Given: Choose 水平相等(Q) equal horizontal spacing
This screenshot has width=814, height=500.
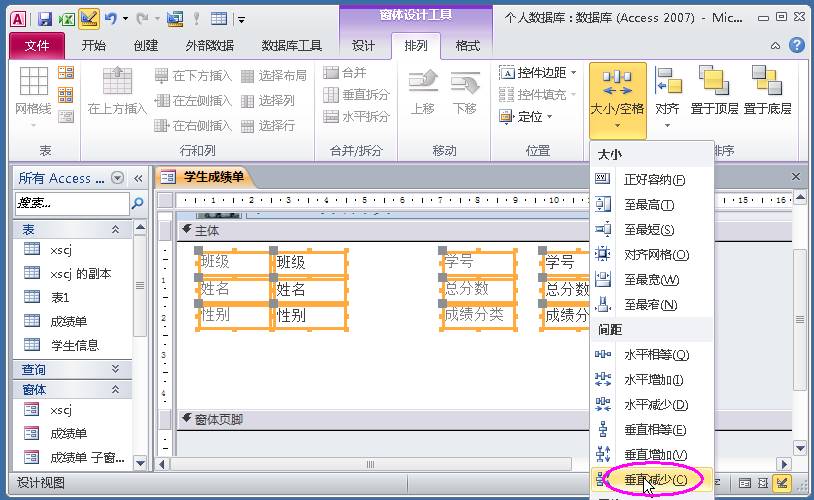Looking at the screenshot, I should (652, 355).
